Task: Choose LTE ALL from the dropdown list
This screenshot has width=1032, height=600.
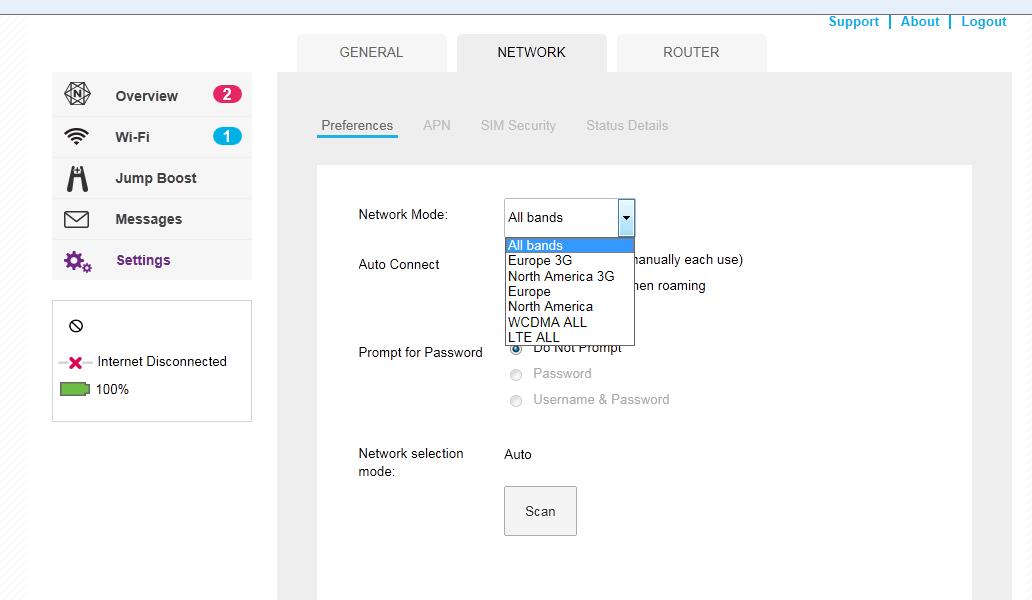Action: click(534, 337)
